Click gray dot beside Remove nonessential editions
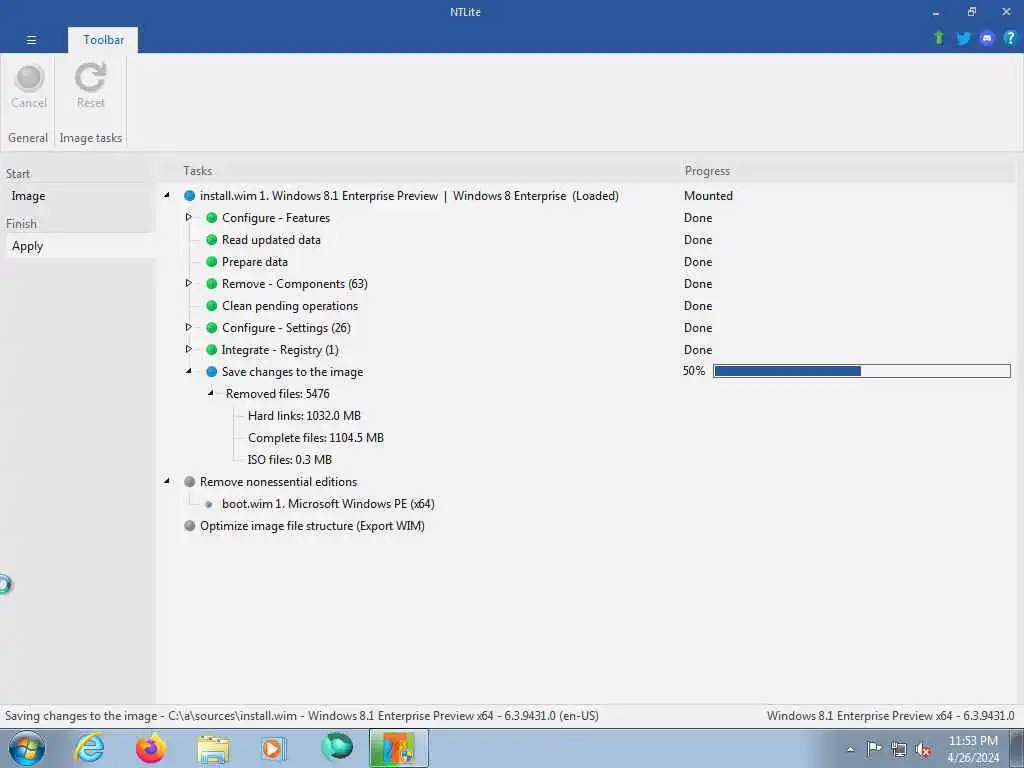 coord(189,481)
